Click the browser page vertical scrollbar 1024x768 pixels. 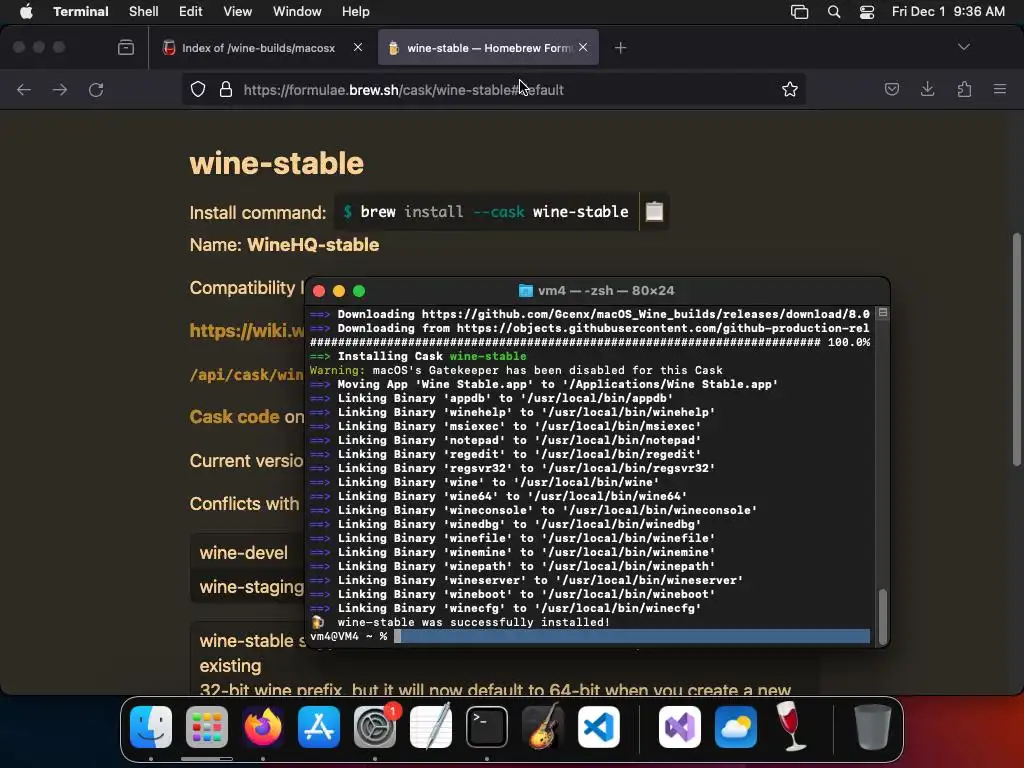(1016, 349)
